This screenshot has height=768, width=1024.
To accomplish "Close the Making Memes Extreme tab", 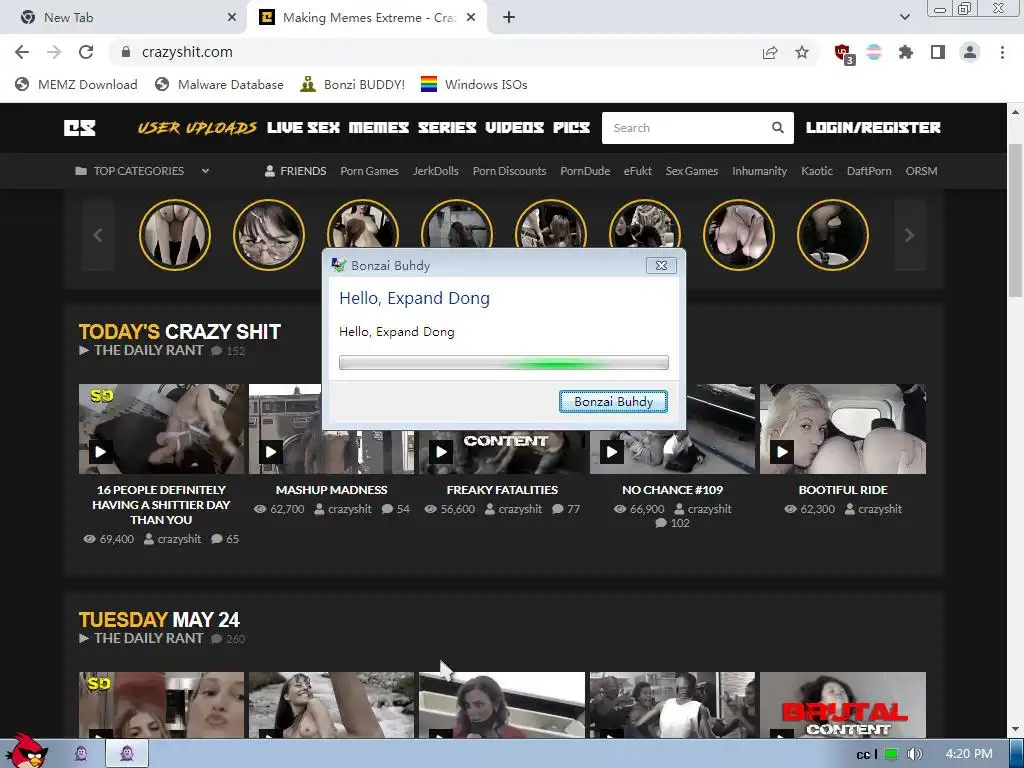I will pyautogui.click(x=471, y=18).
